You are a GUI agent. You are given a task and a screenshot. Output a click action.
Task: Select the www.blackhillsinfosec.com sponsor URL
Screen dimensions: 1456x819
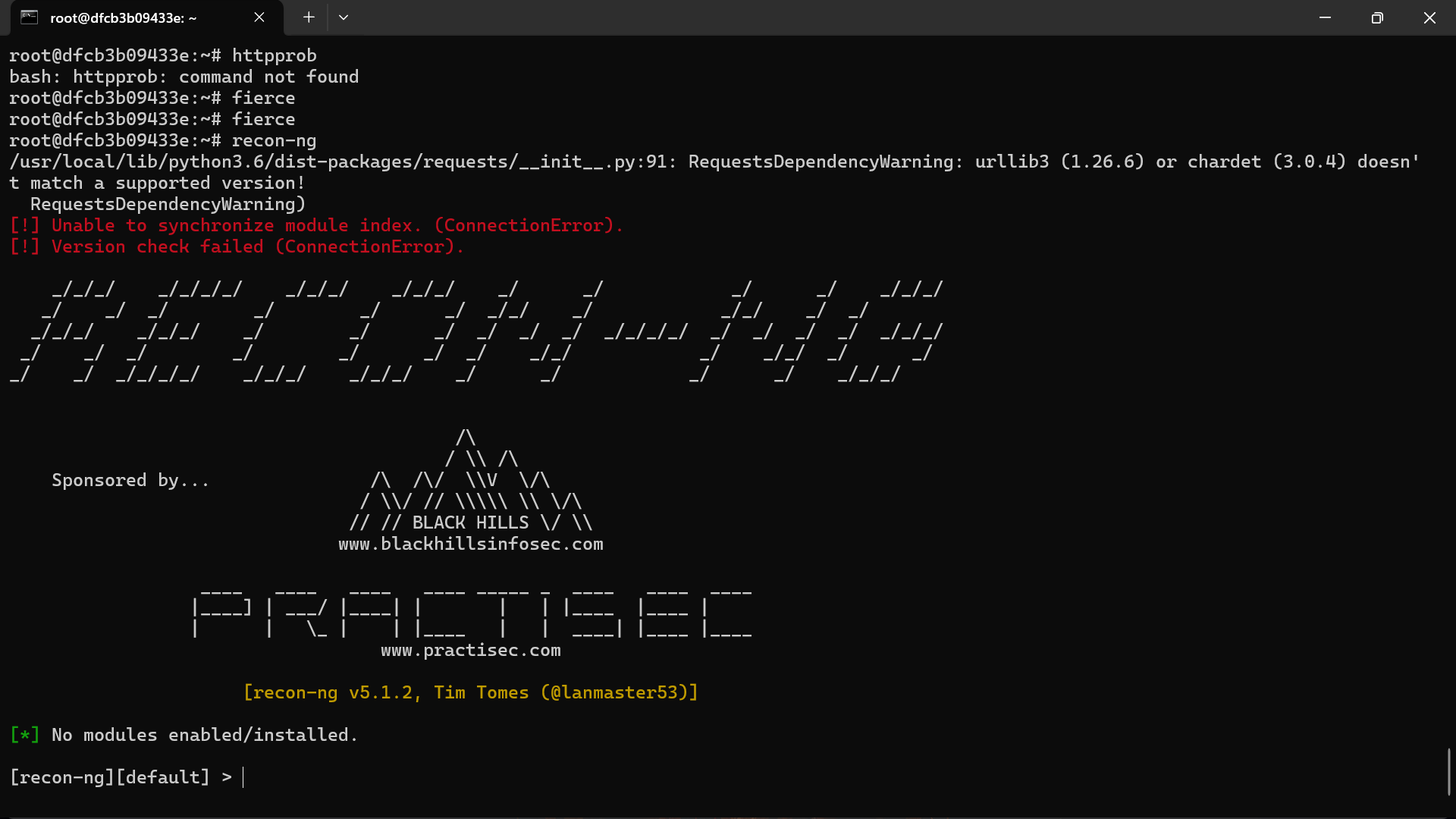click(470, 544)
